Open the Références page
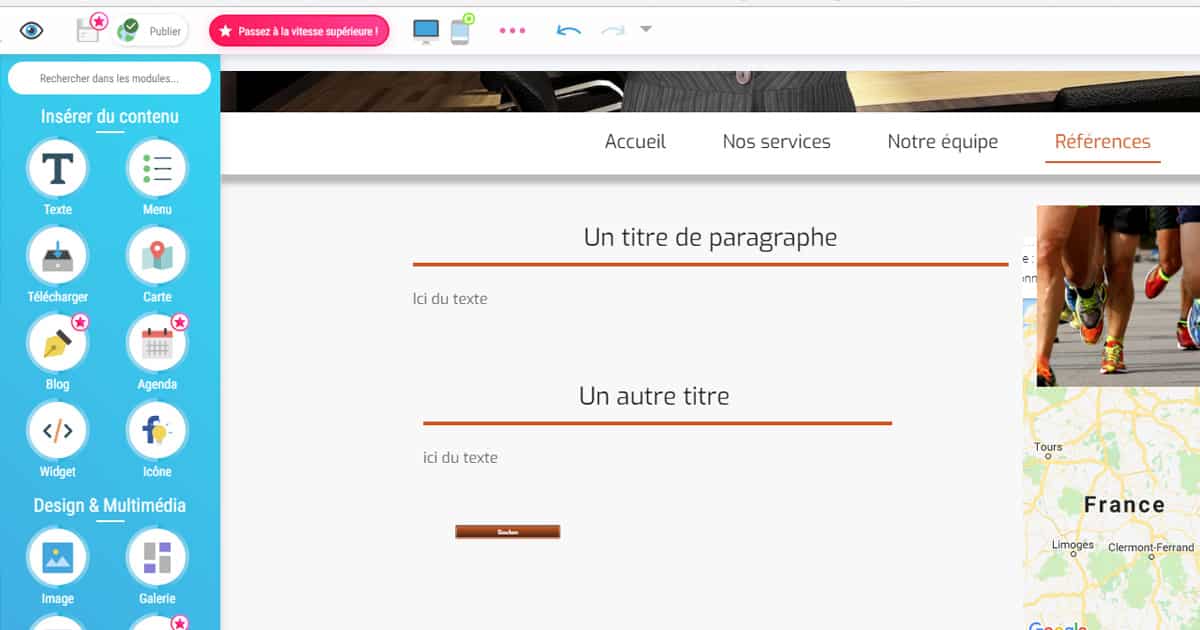Screen dimensions: 1200x630 (1103, 142)
